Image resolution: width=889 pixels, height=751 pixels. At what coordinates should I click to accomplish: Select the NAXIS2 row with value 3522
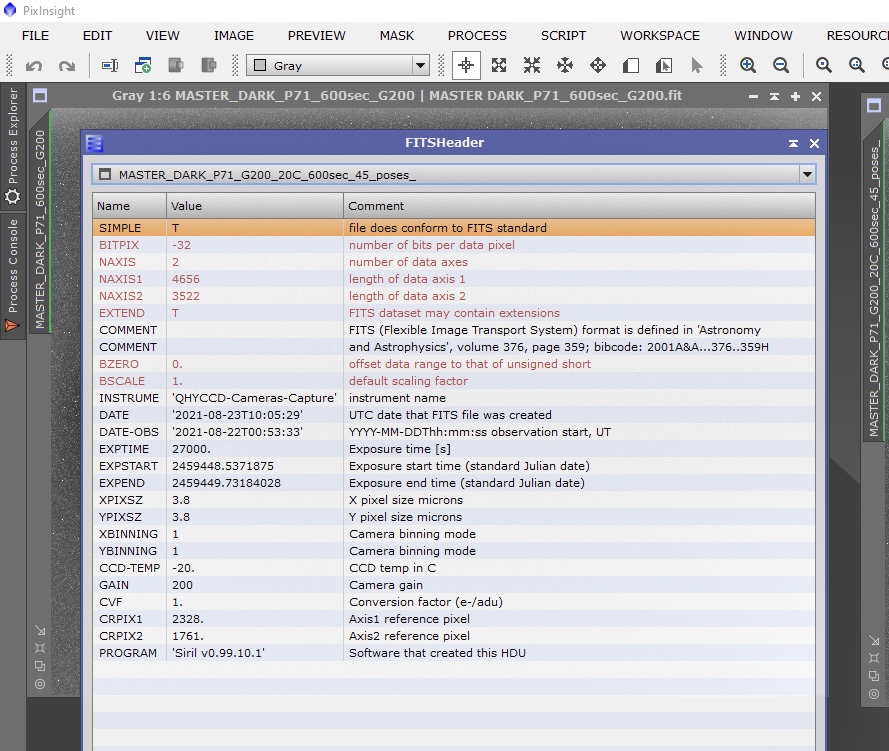click(x=454, y=296)
